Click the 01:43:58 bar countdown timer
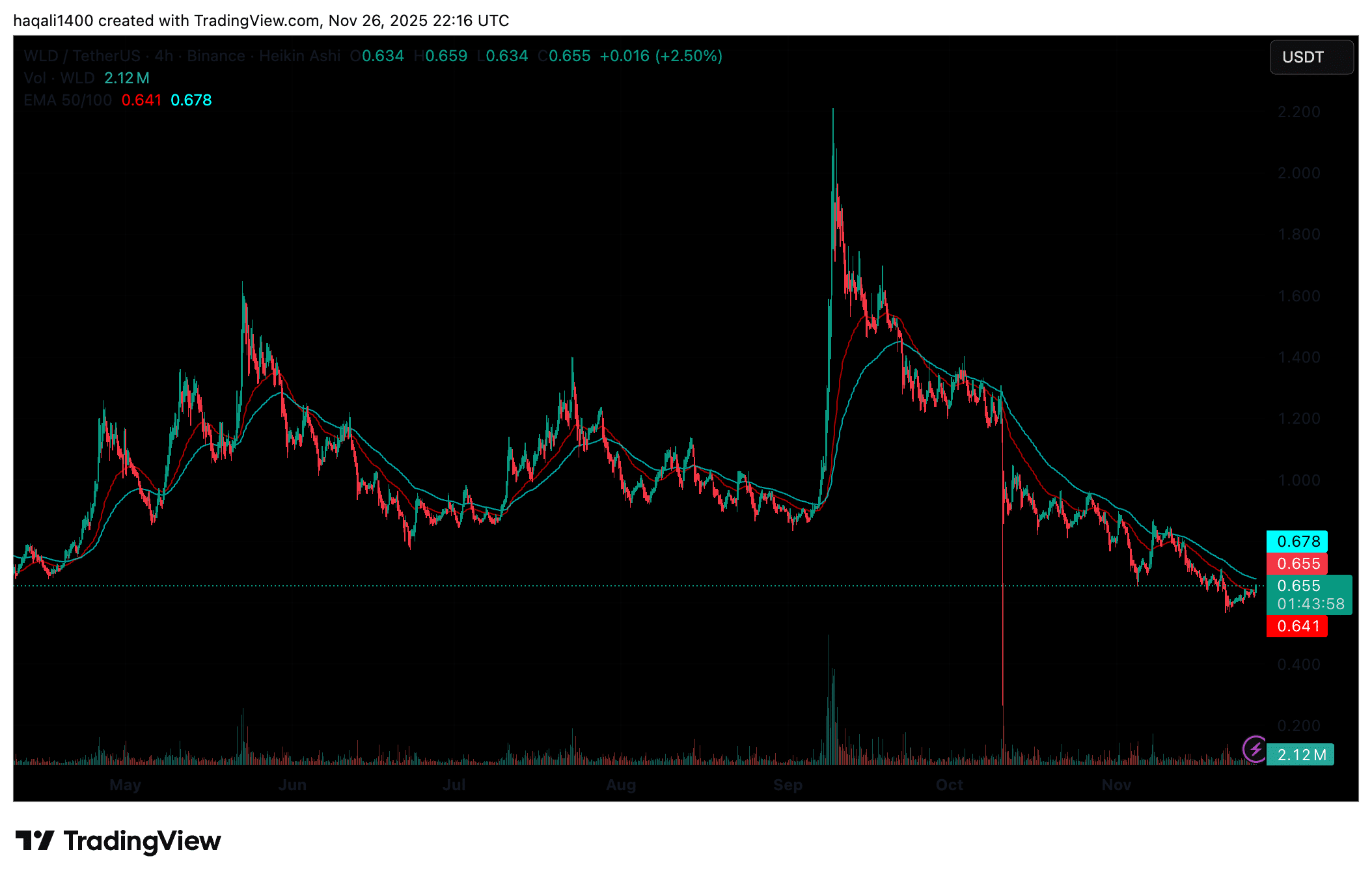The image size is (1372, 880). (1310, 603)
